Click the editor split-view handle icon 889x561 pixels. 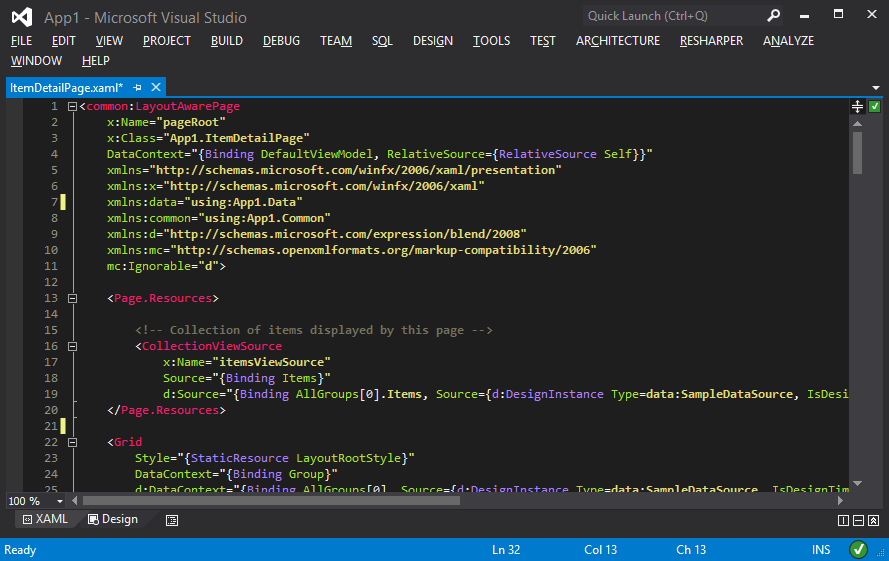click(x=857, y=106)
